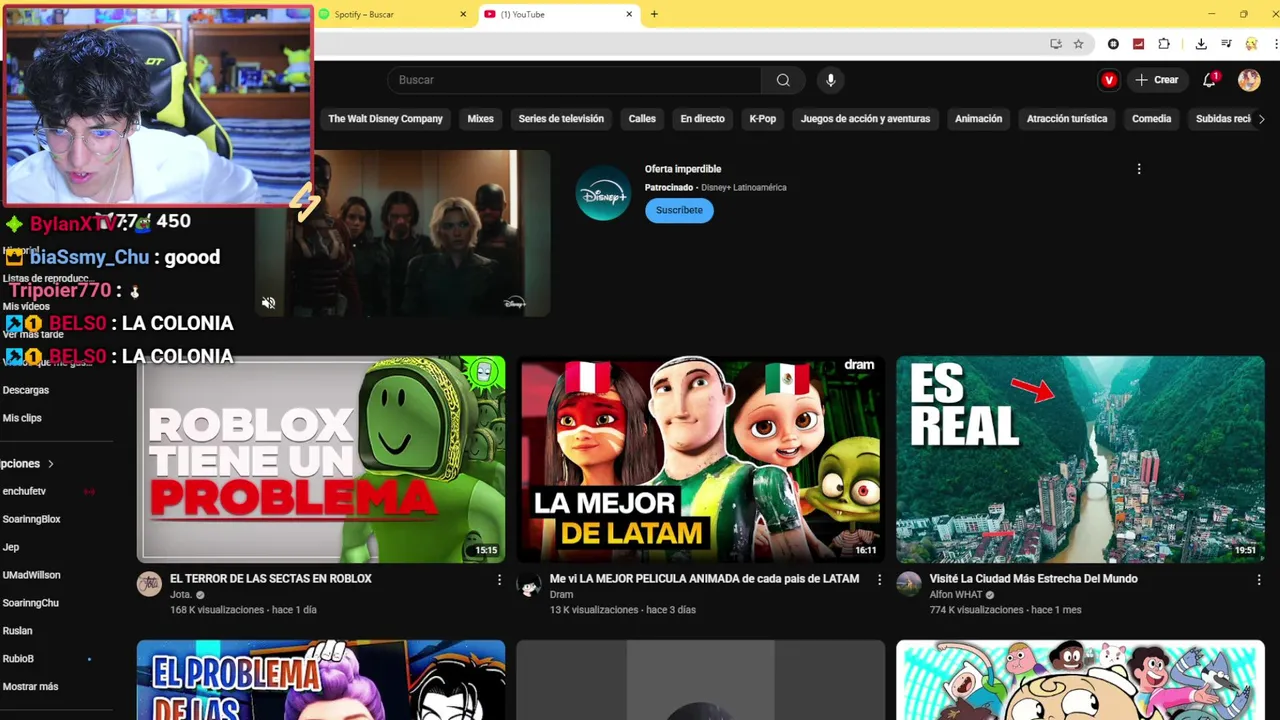
Task: Select the Comedia filter chip
Action: click(x=1151, y=119)
